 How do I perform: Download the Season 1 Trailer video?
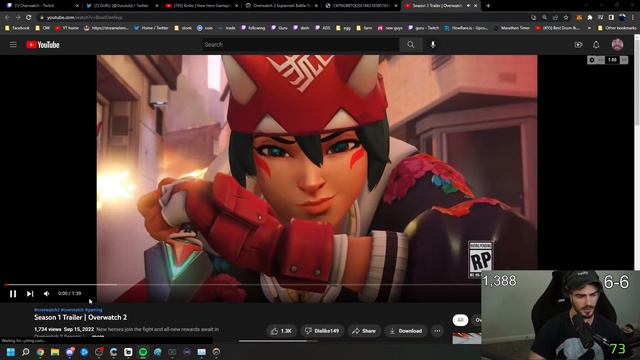(x=406, y=331)
